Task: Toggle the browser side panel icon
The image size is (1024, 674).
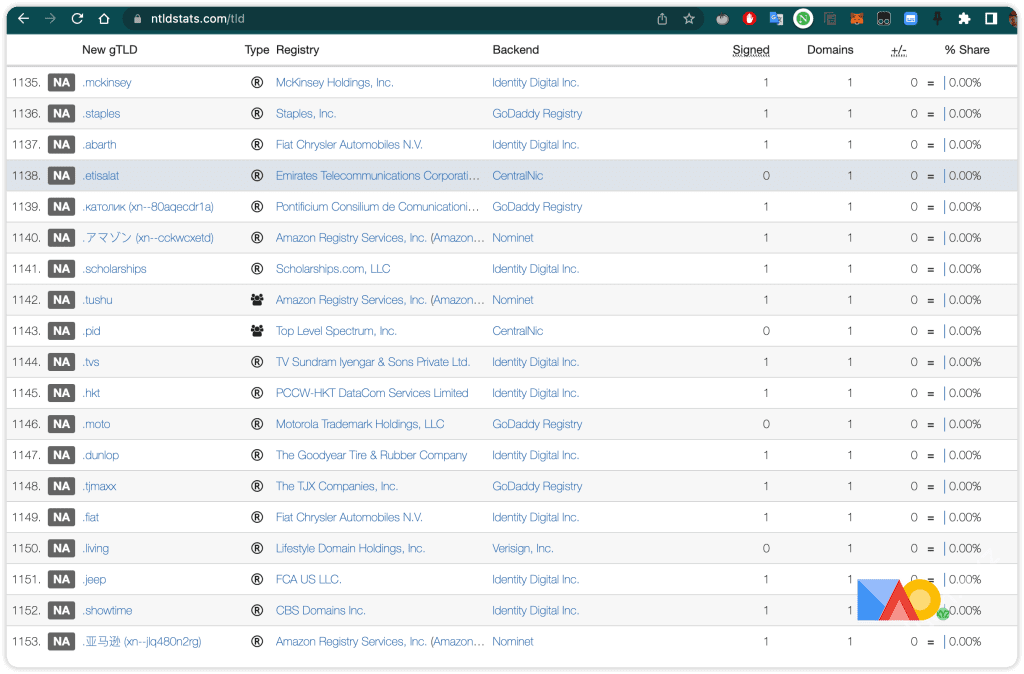Action: point(991,19)
